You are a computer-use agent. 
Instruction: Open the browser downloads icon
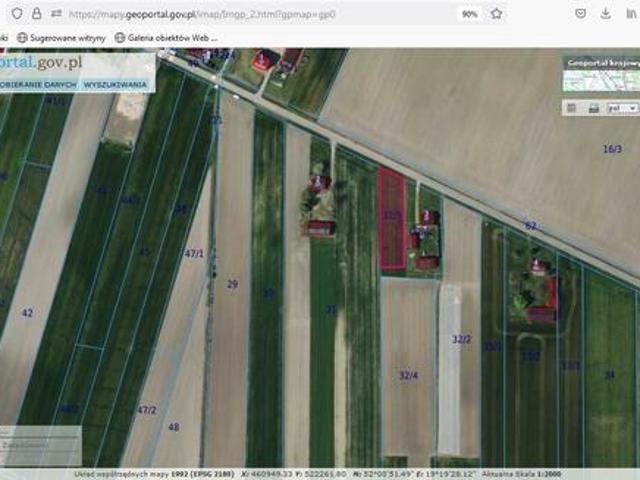click(606, 14)
